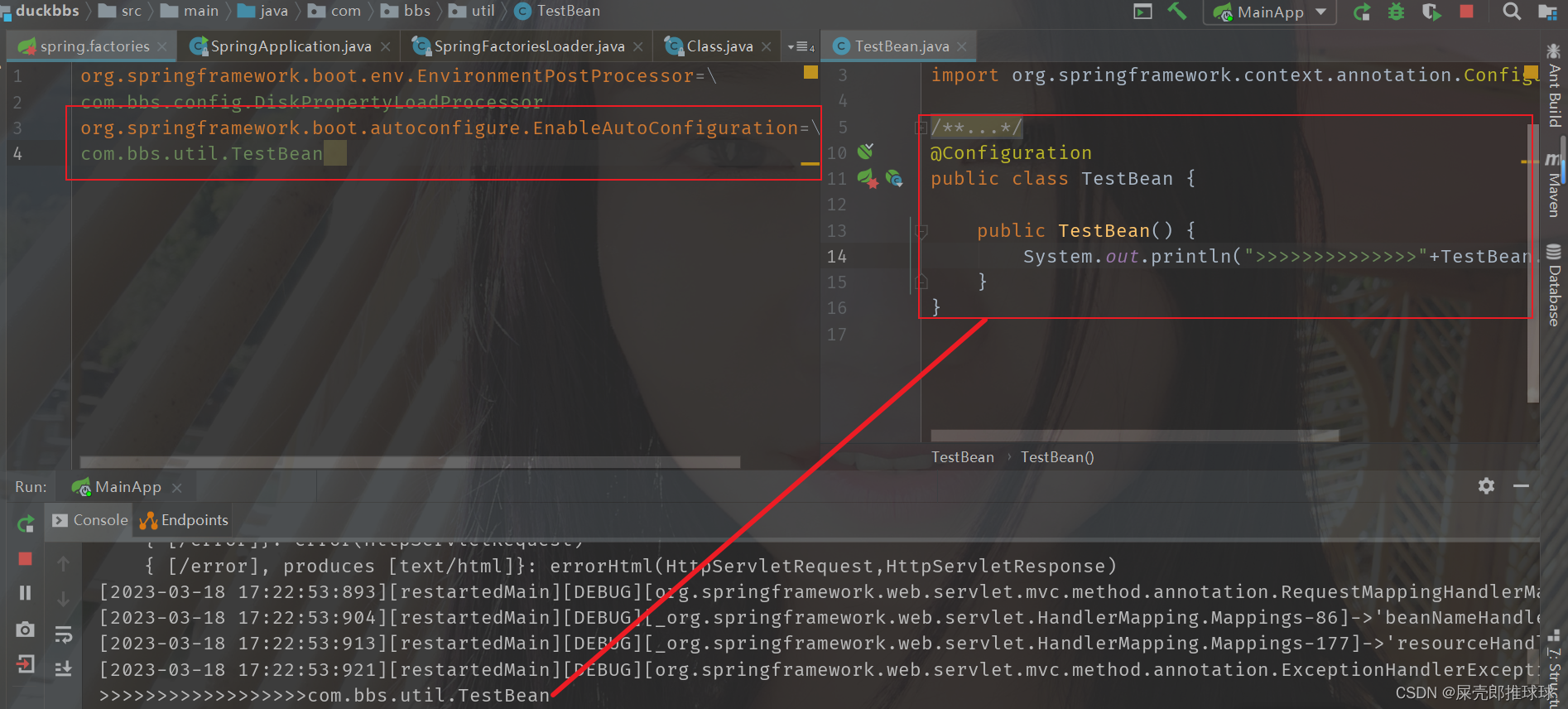Close the Class.java tab
The height and width of the screenshot is (709, 1568).
click(767, 46)
